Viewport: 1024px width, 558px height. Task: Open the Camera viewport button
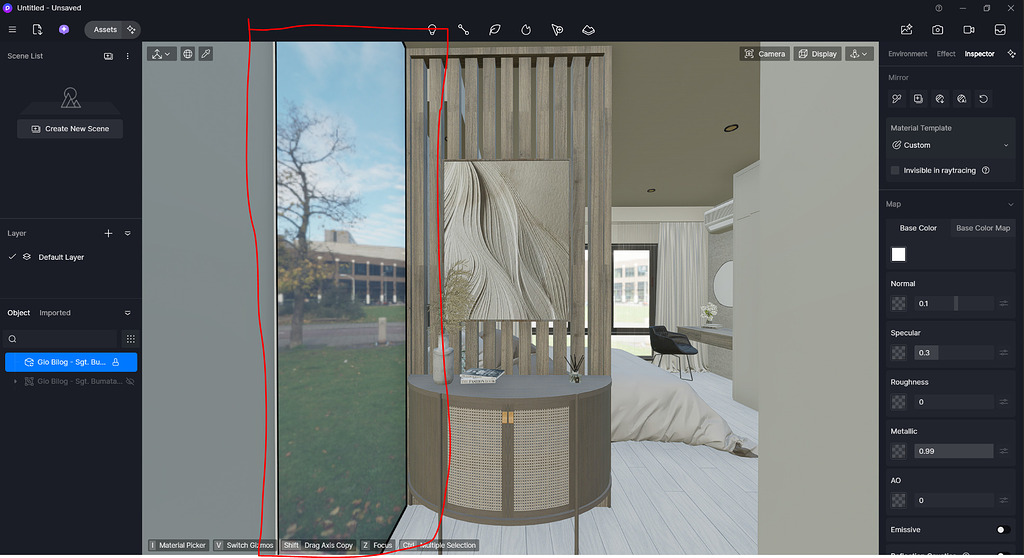765,54
